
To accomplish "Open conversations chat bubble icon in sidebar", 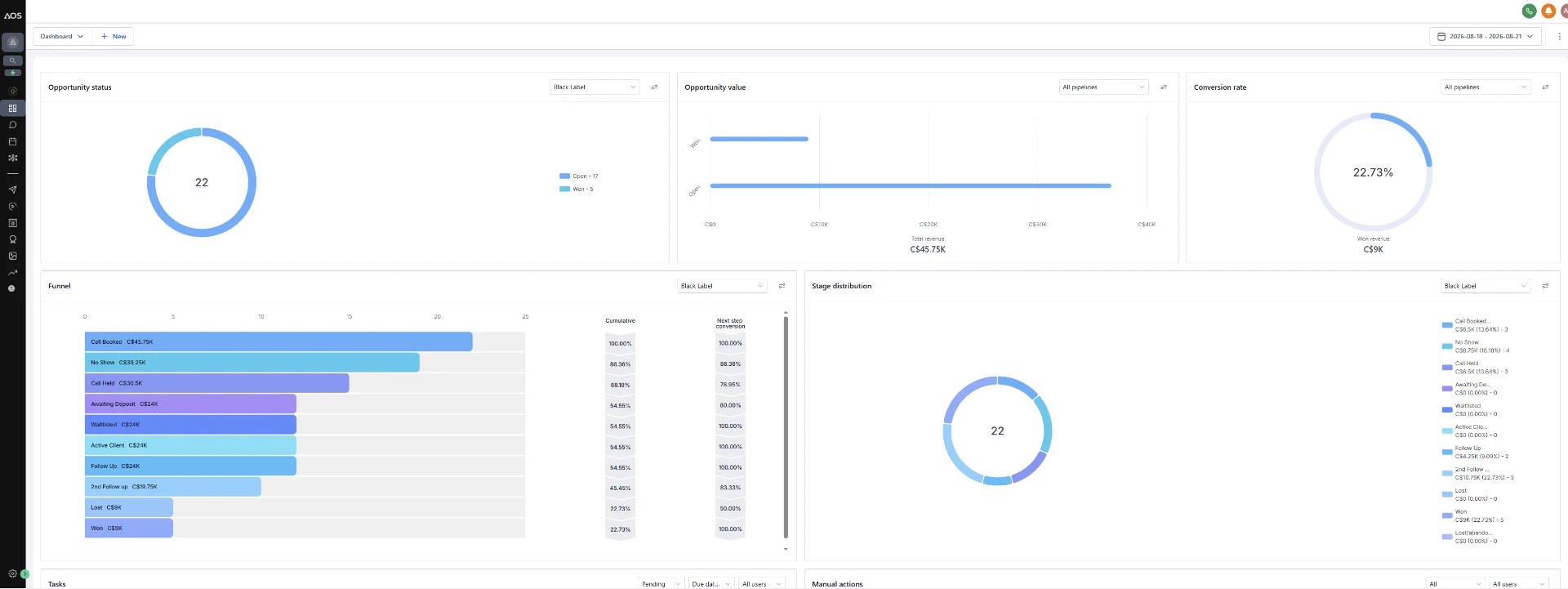I will 12,125.
